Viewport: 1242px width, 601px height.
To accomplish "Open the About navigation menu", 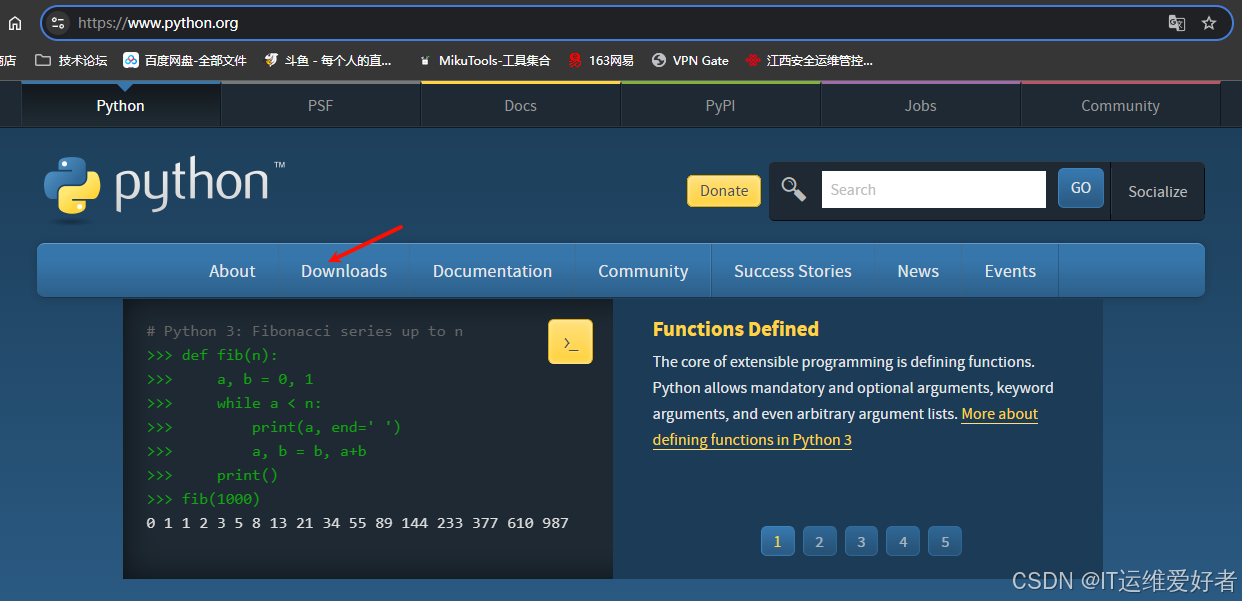I will (x=232, y=271).
